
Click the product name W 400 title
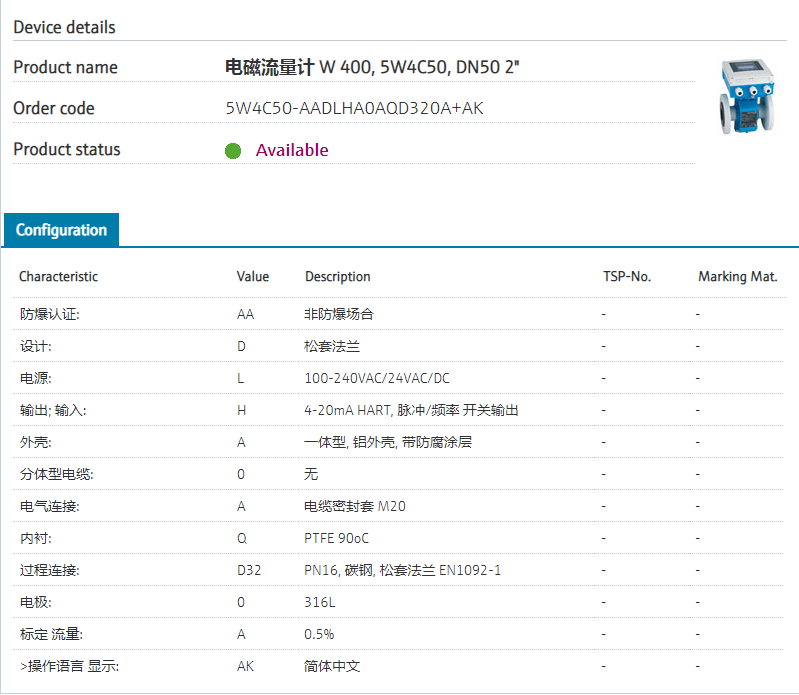point(372,67)
